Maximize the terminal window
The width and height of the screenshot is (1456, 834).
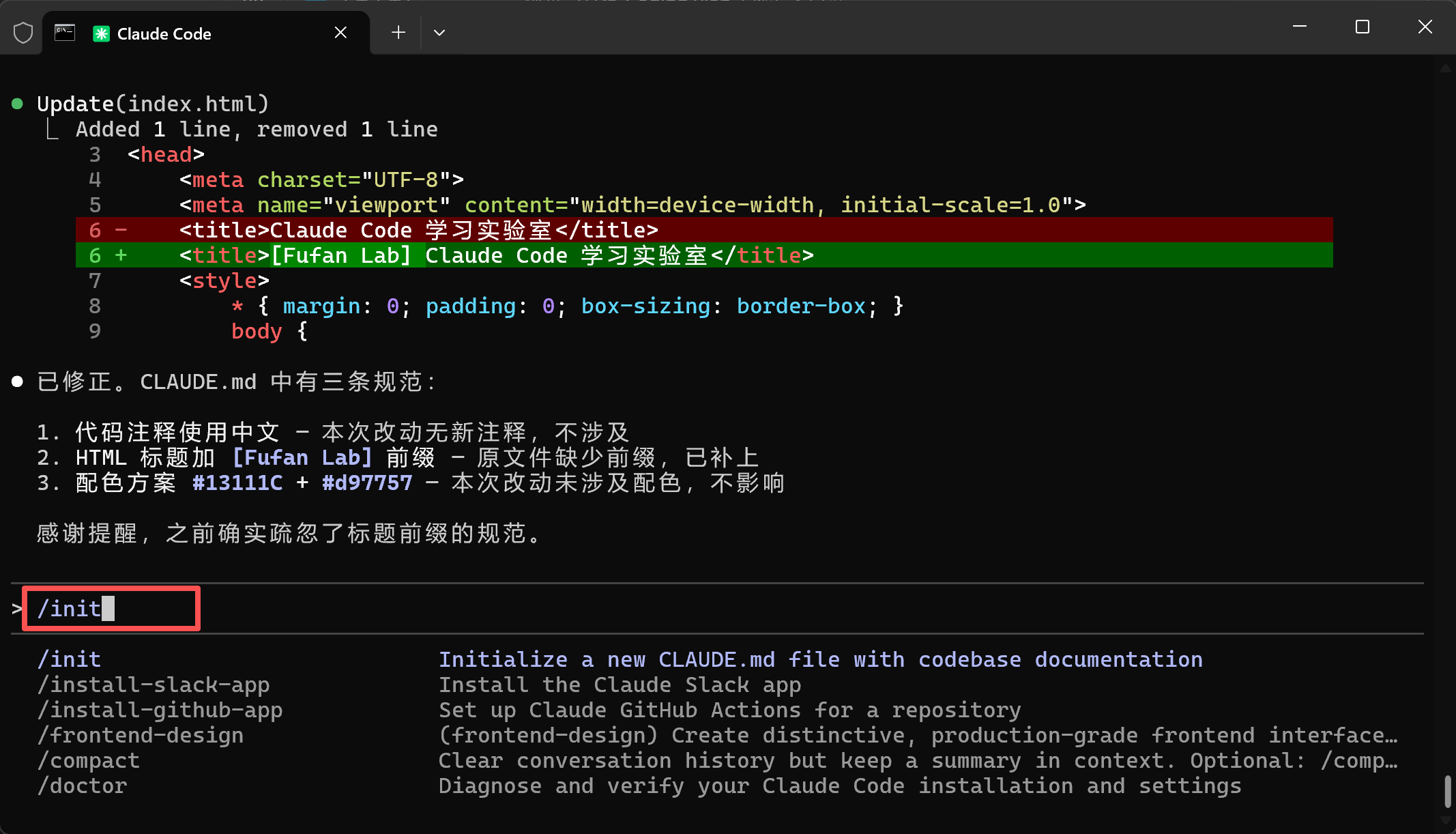click(x=1363, y=27)
